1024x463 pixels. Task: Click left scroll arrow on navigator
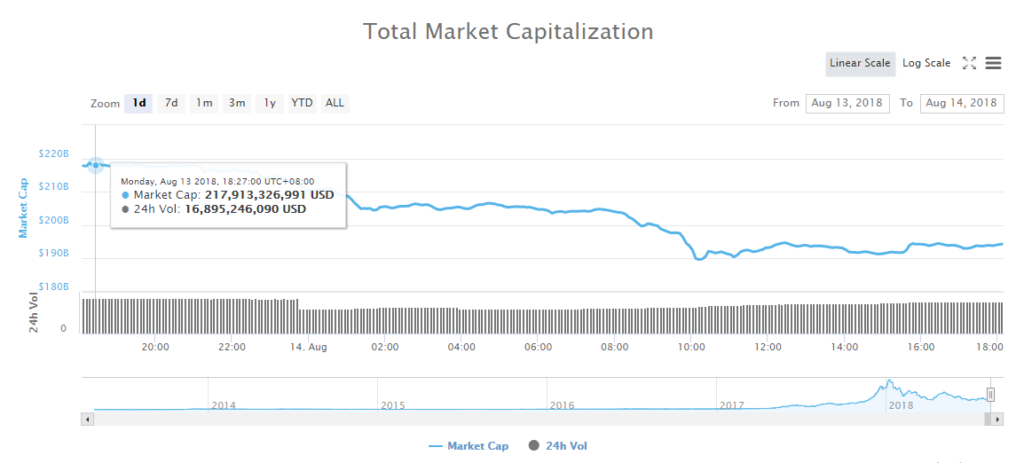[88, 420]
